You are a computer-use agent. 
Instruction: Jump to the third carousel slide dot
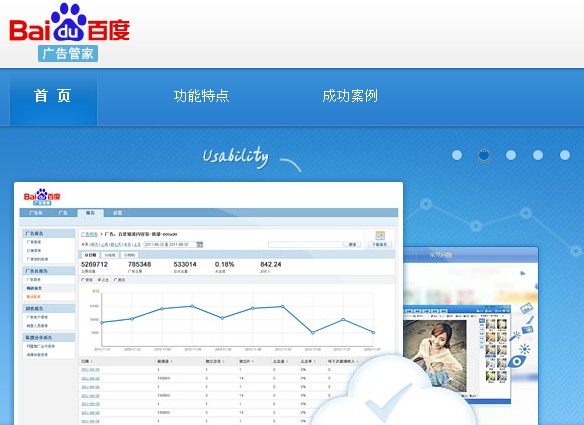(511, 155)
